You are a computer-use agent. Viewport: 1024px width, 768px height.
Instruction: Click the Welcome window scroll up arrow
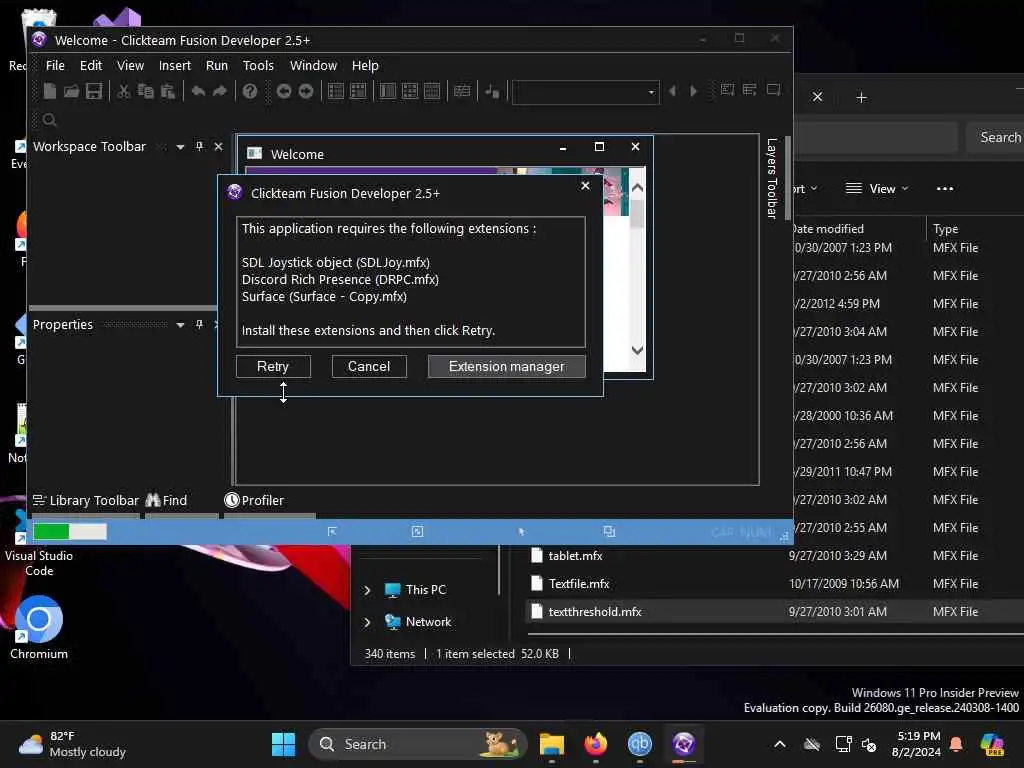(637, 187)
